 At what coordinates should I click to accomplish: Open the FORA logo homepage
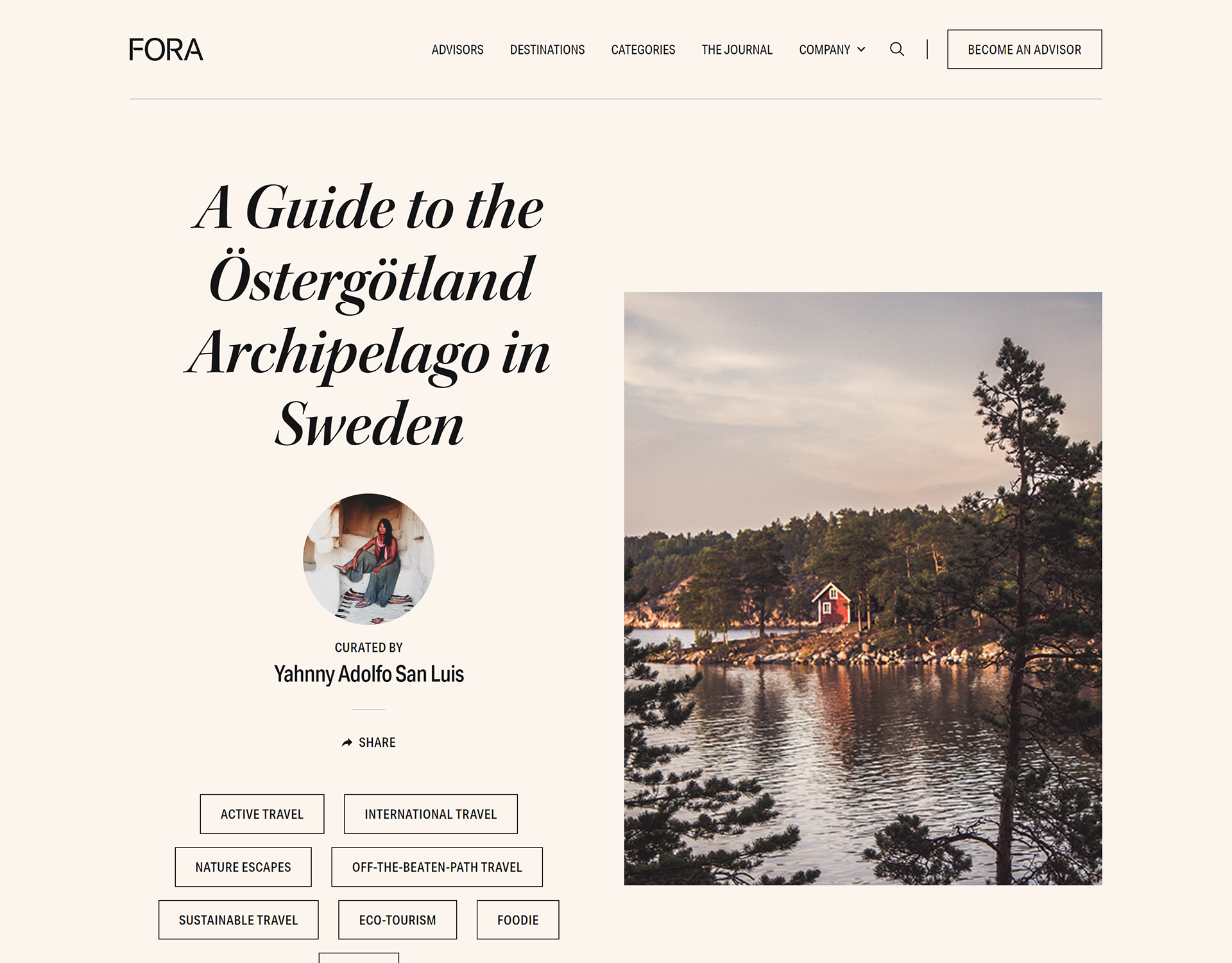point(166,49)
